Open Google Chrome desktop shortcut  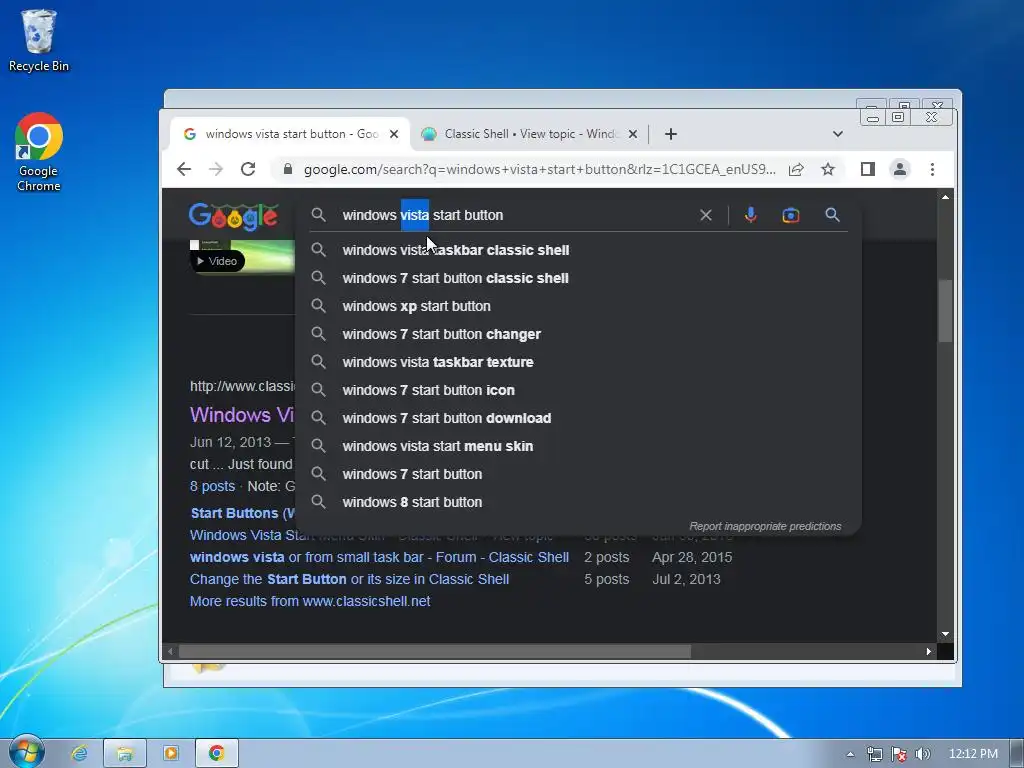[39, 152]
